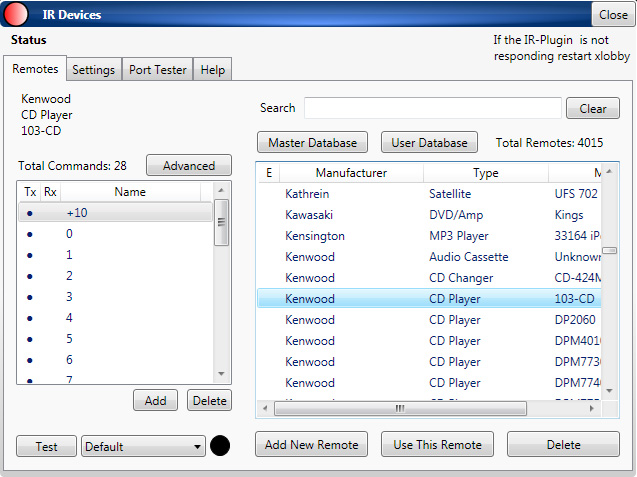
Task: Select the Kathrein Satellite remote row
Action: coord(429,194)
